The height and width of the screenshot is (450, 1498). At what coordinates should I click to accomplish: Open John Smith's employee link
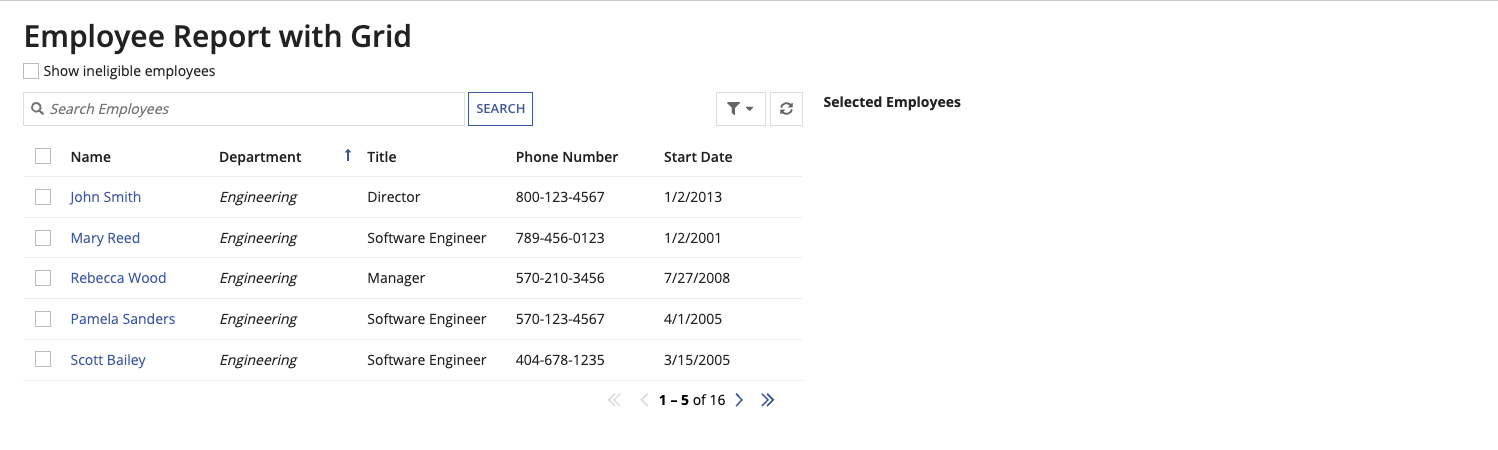(106, 197)
